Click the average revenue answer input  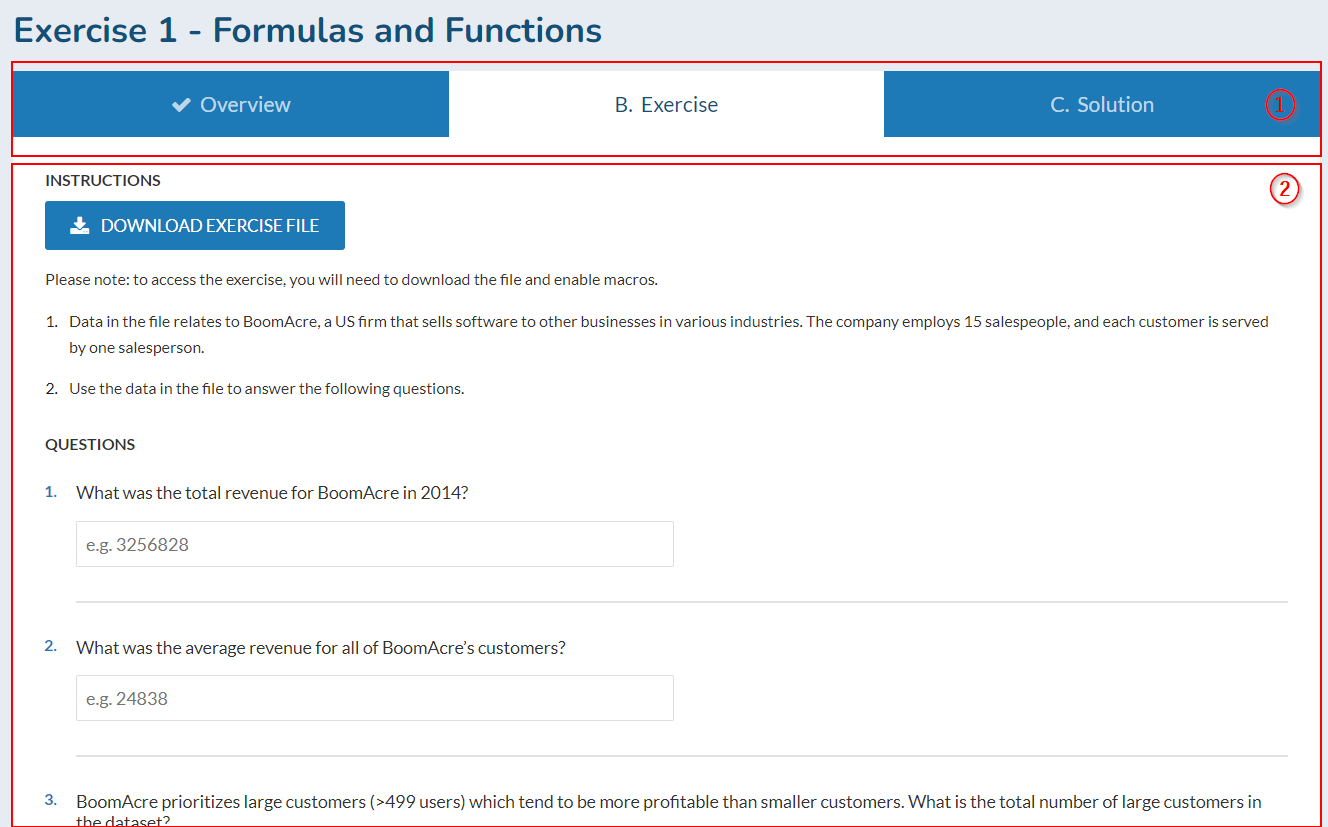coord(374,698)
